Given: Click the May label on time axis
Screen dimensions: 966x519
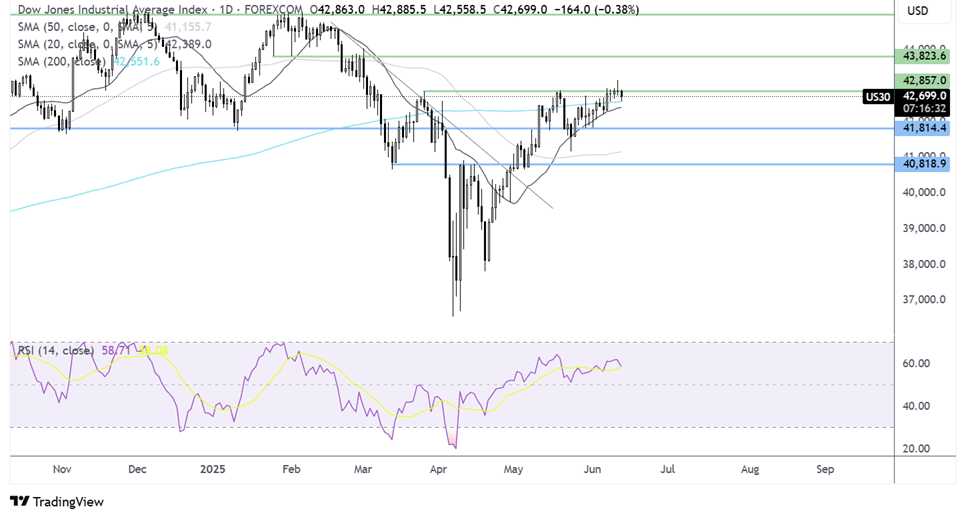Looking at the screenshot, I should pos(513,470).
